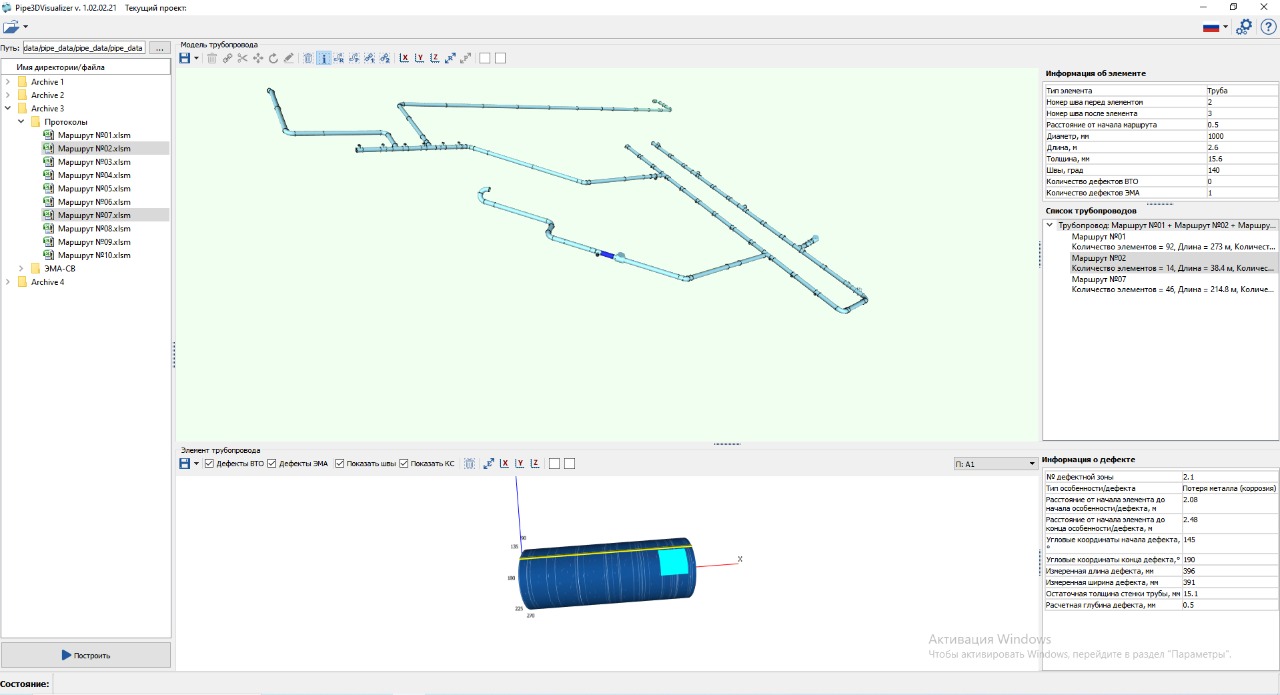Uncheck the Дефекты ЭМА checkbox
Screen dimensions: 1280x695
point(272,463)
